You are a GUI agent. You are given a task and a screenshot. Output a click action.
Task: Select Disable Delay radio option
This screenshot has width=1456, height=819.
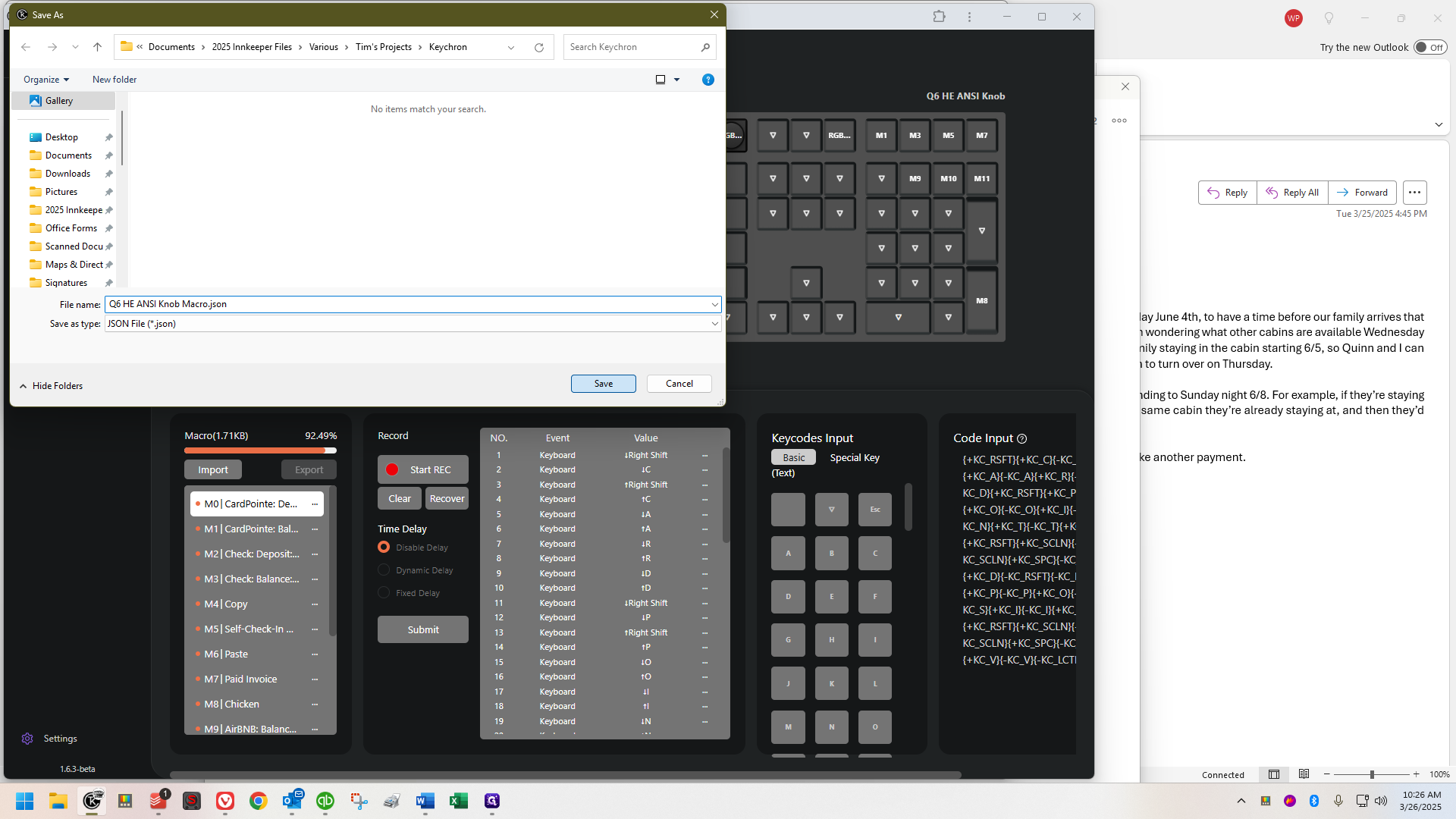tap(384, 548)
